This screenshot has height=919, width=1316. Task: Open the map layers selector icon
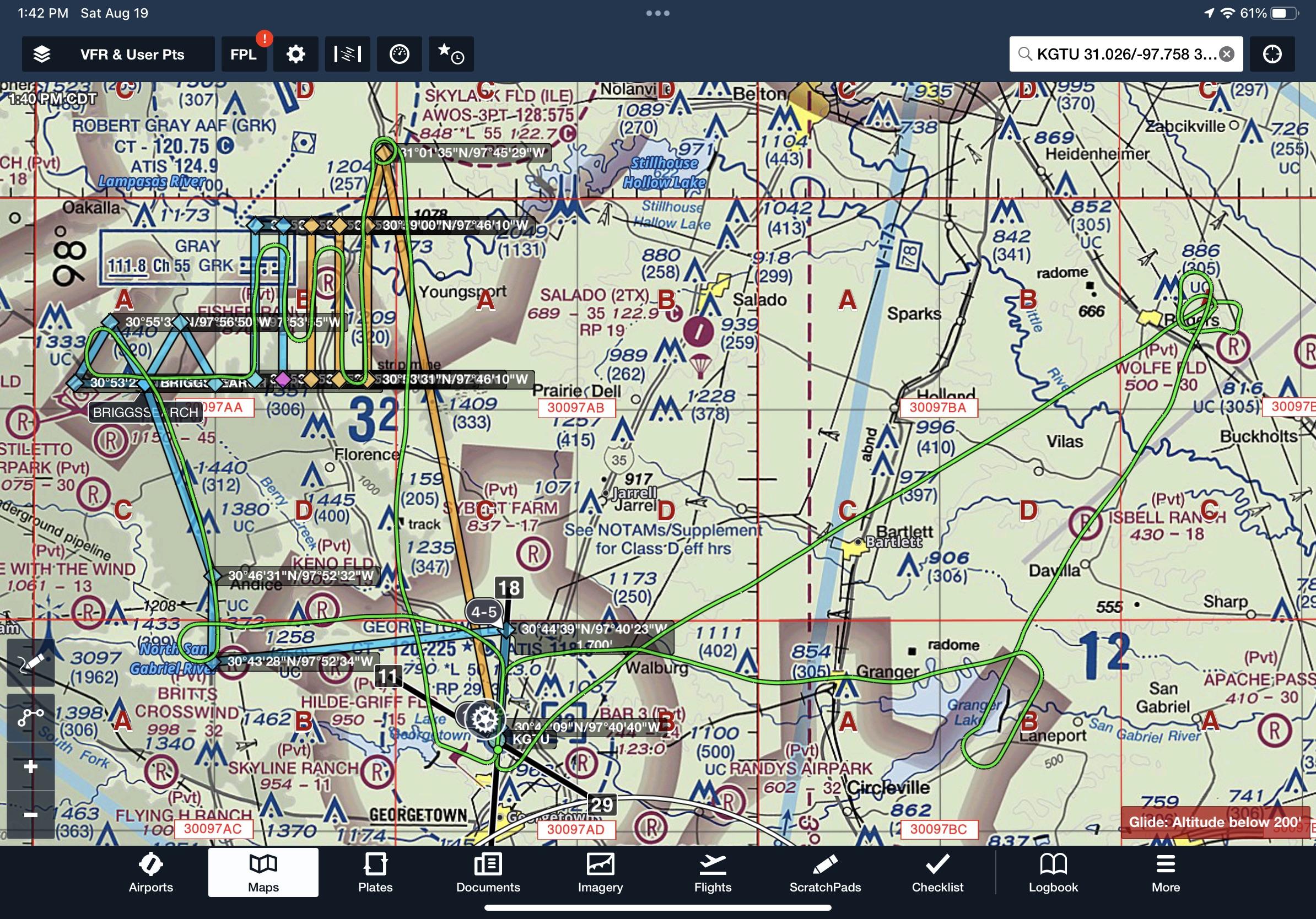coord(42,55)
